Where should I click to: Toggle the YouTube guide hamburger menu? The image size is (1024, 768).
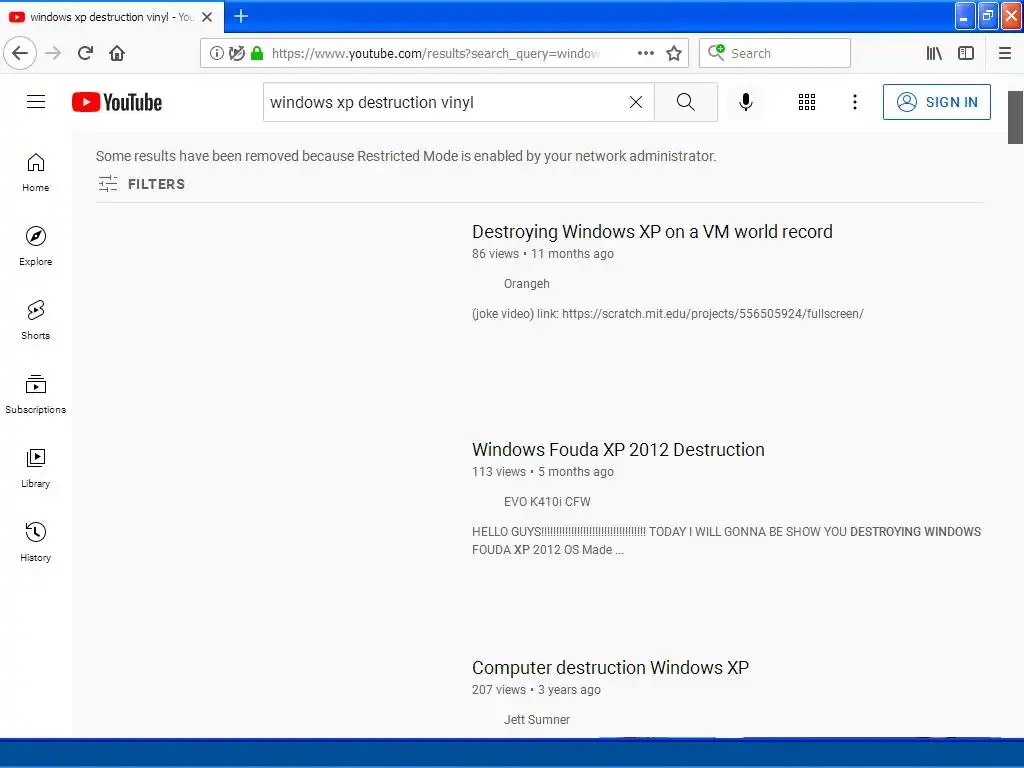tap(36, 102)
